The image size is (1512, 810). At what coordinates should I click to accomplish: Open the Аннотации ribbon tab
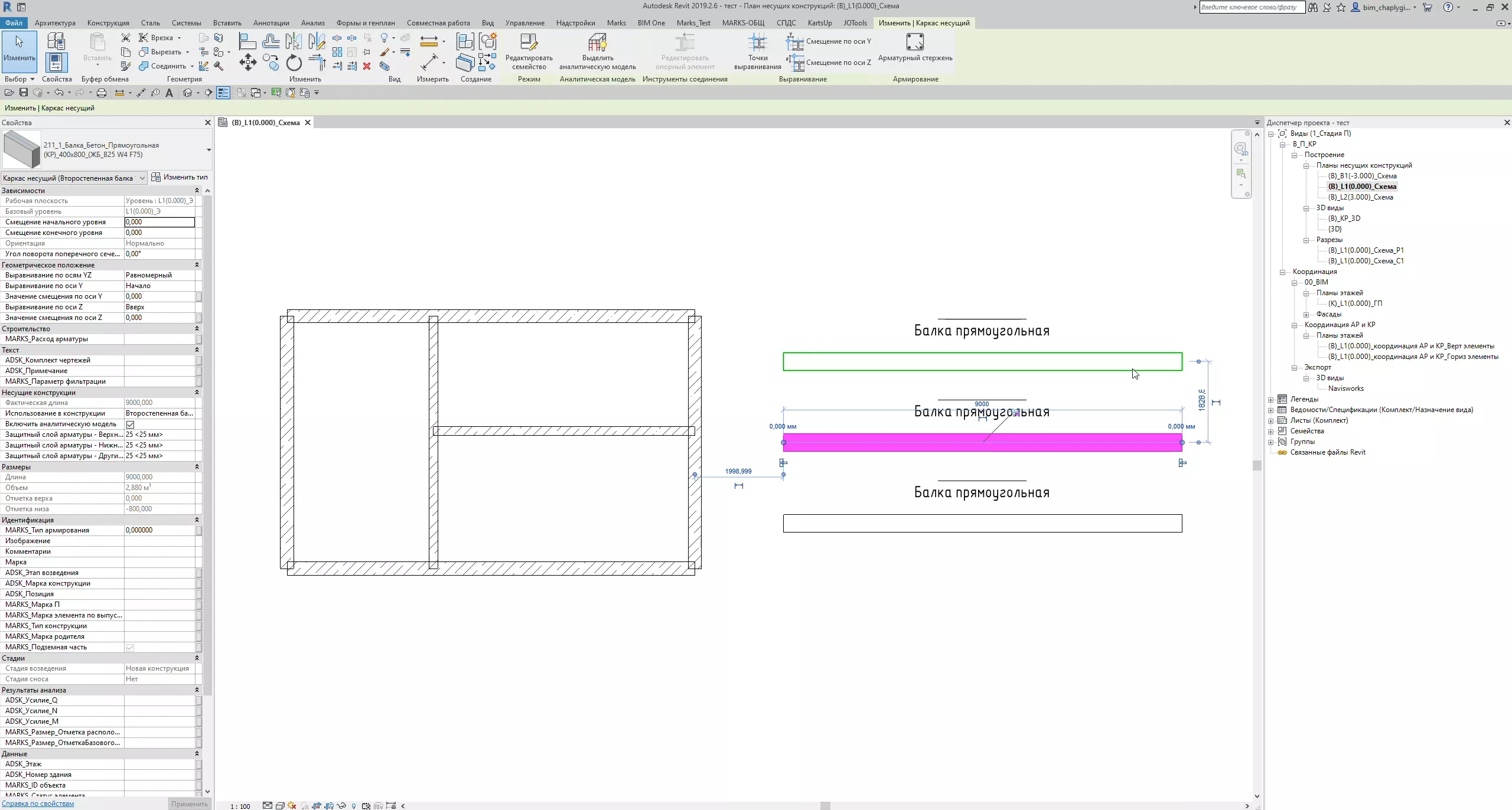tap(271, 23)
